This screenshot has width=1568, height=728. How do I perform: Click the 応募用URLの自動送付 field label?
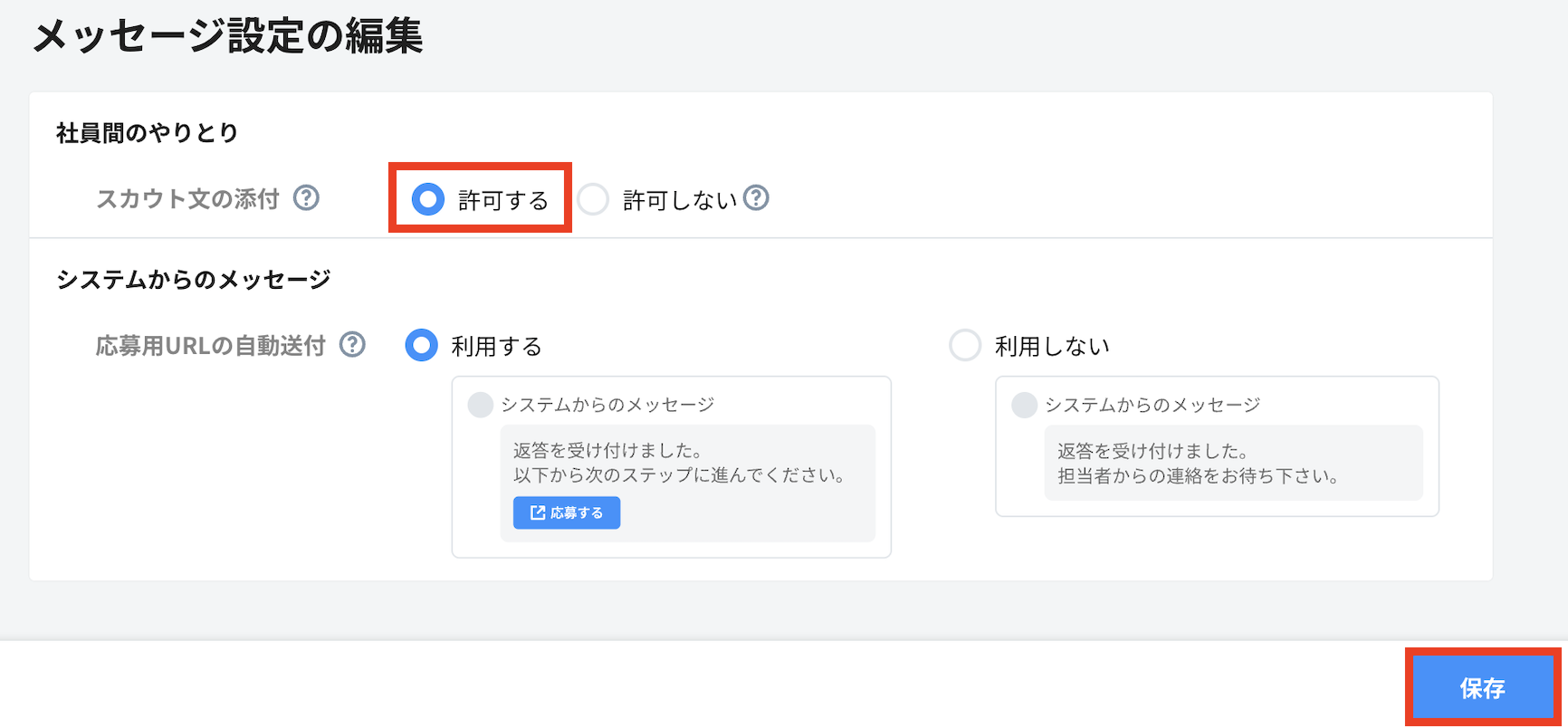pos(211,346)
